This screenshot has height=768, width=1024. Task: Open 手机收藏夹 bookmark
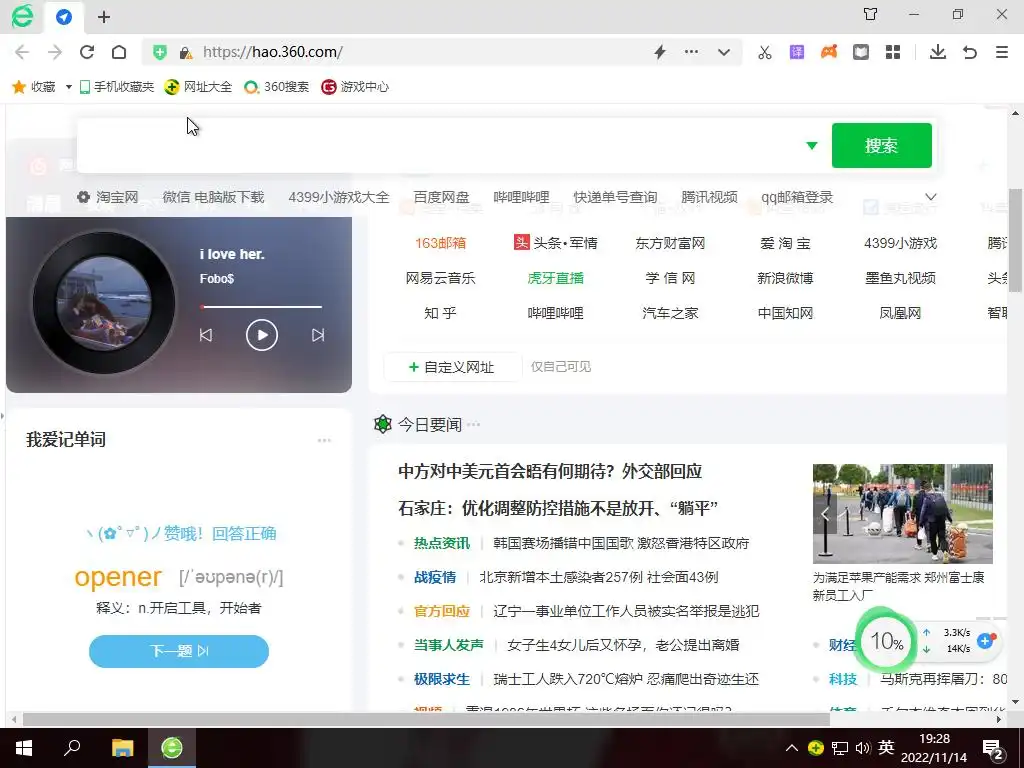pyautogui.click(x=117, y=86)
